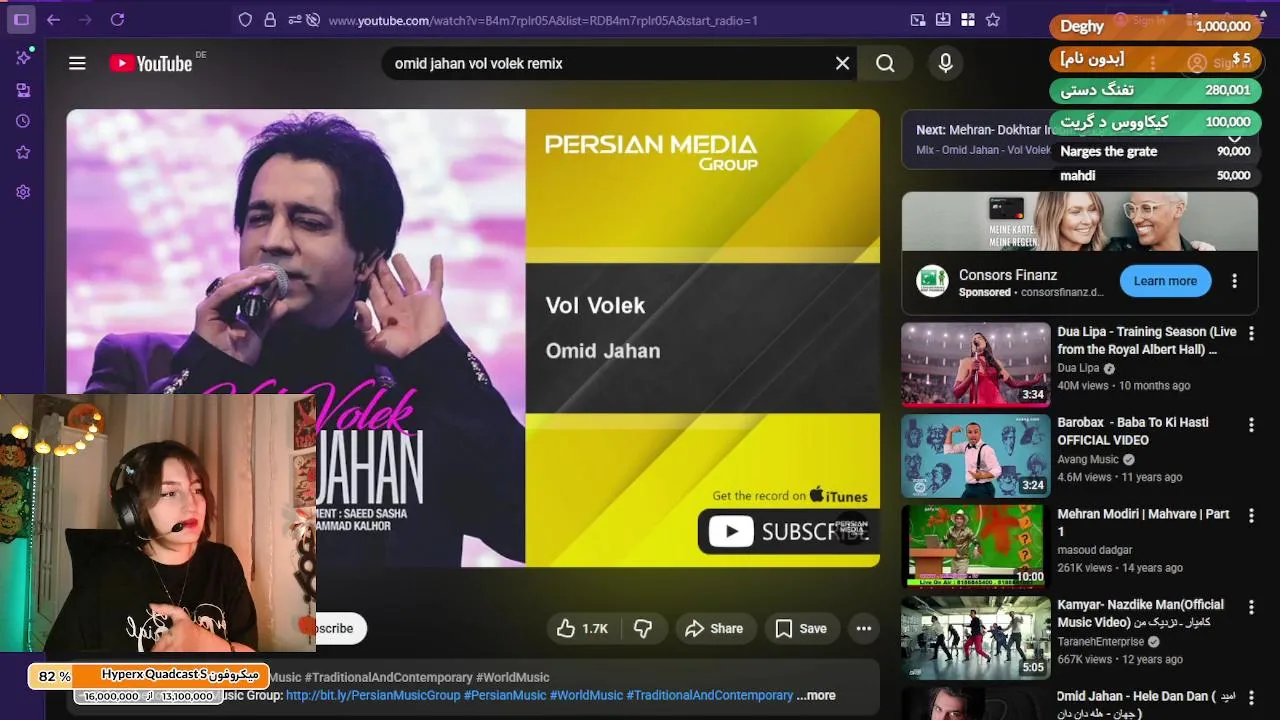Open the three-dot menu for Kamyar Nazdike Man
This screenshot has height=720, width=1280.
[x=1250, y=607]
